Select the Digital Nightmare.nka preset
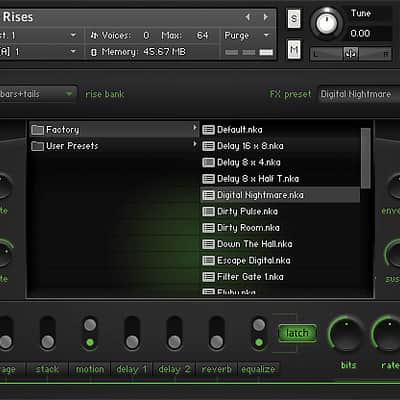 (280, 195)
